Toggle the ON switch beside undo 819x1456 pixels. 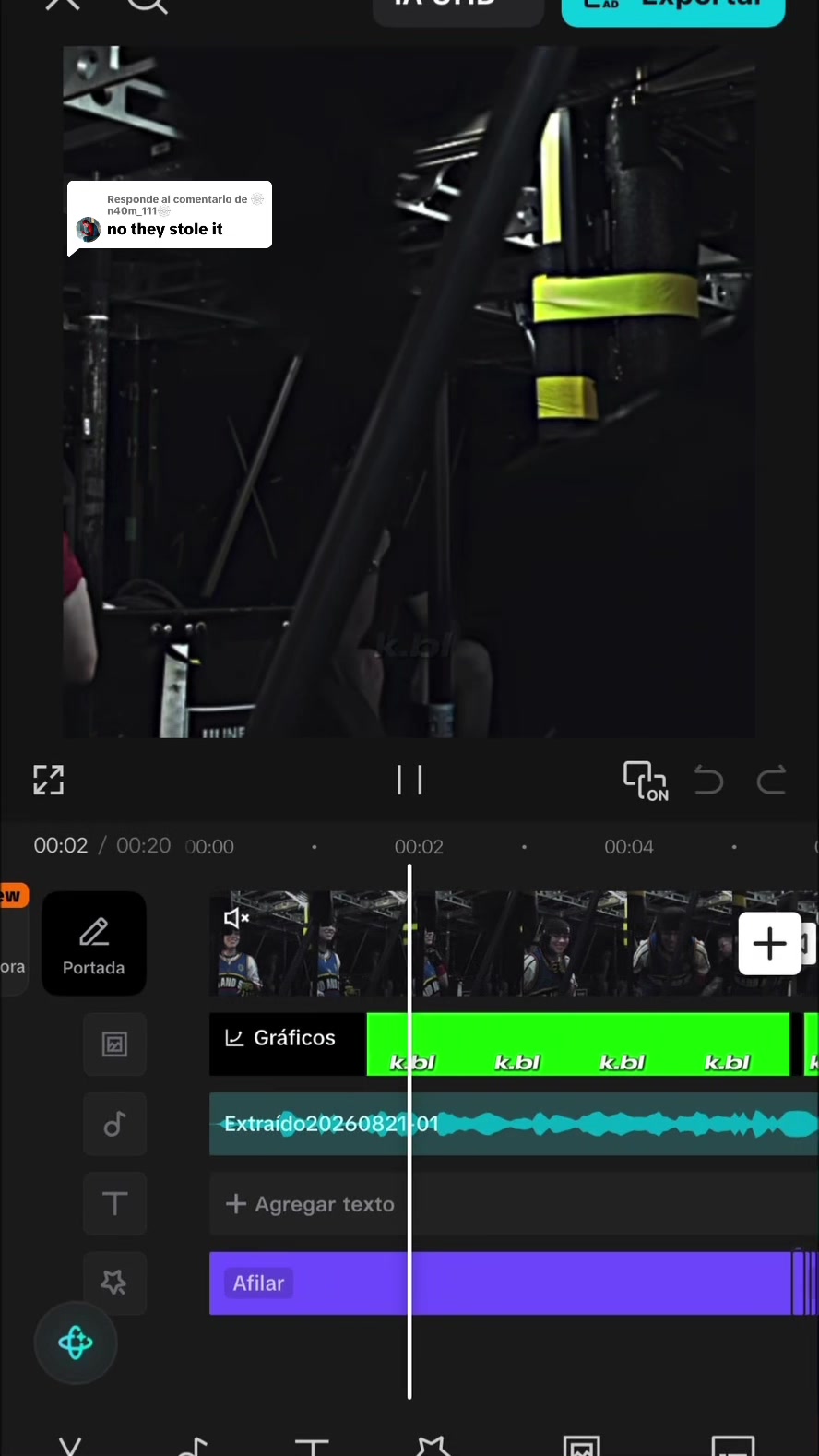click(x=646, y=781)
